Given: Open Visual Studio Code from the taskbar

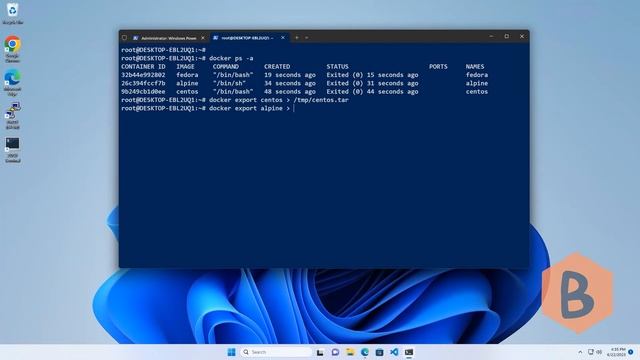Looking at the screenshot, I should [394, 352].
